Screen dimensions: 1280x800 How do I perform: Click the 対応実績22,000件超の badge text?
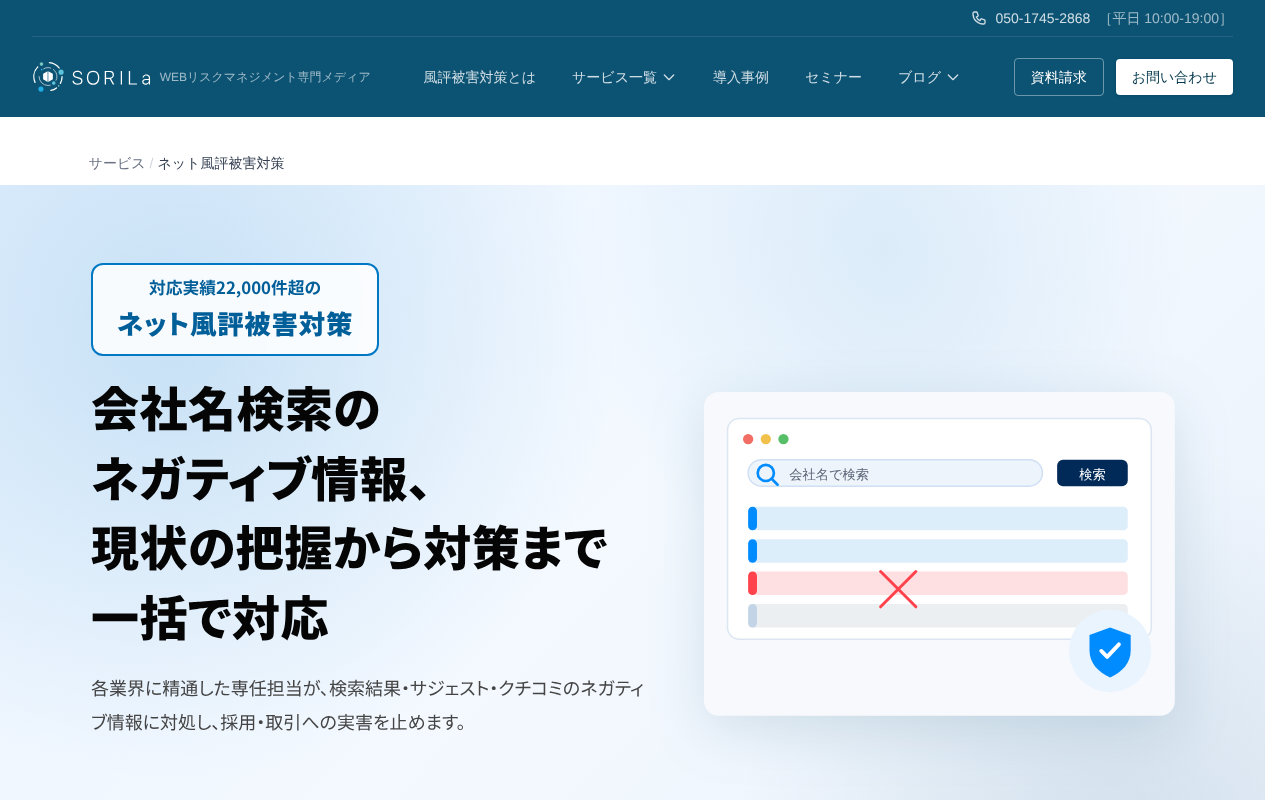tap(235, 288)
